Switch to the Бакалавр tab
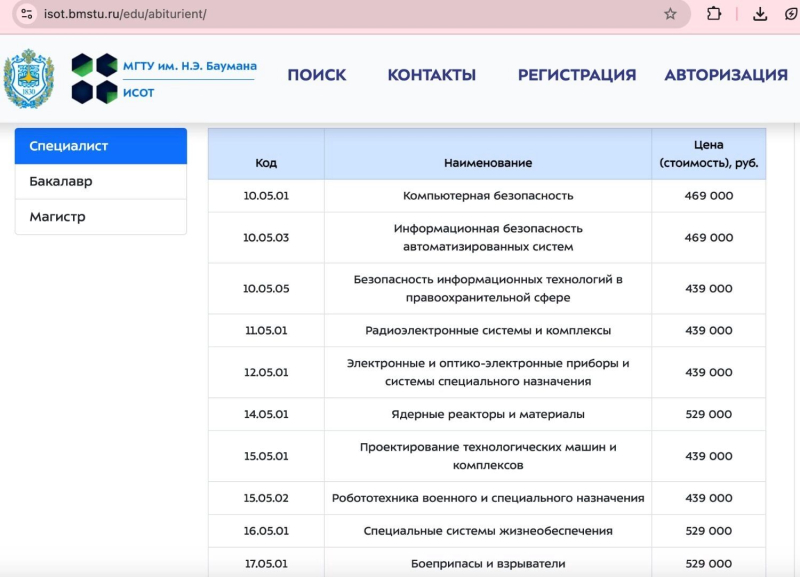The width and height of the screenshot is (800, 577). pos(100,182)
